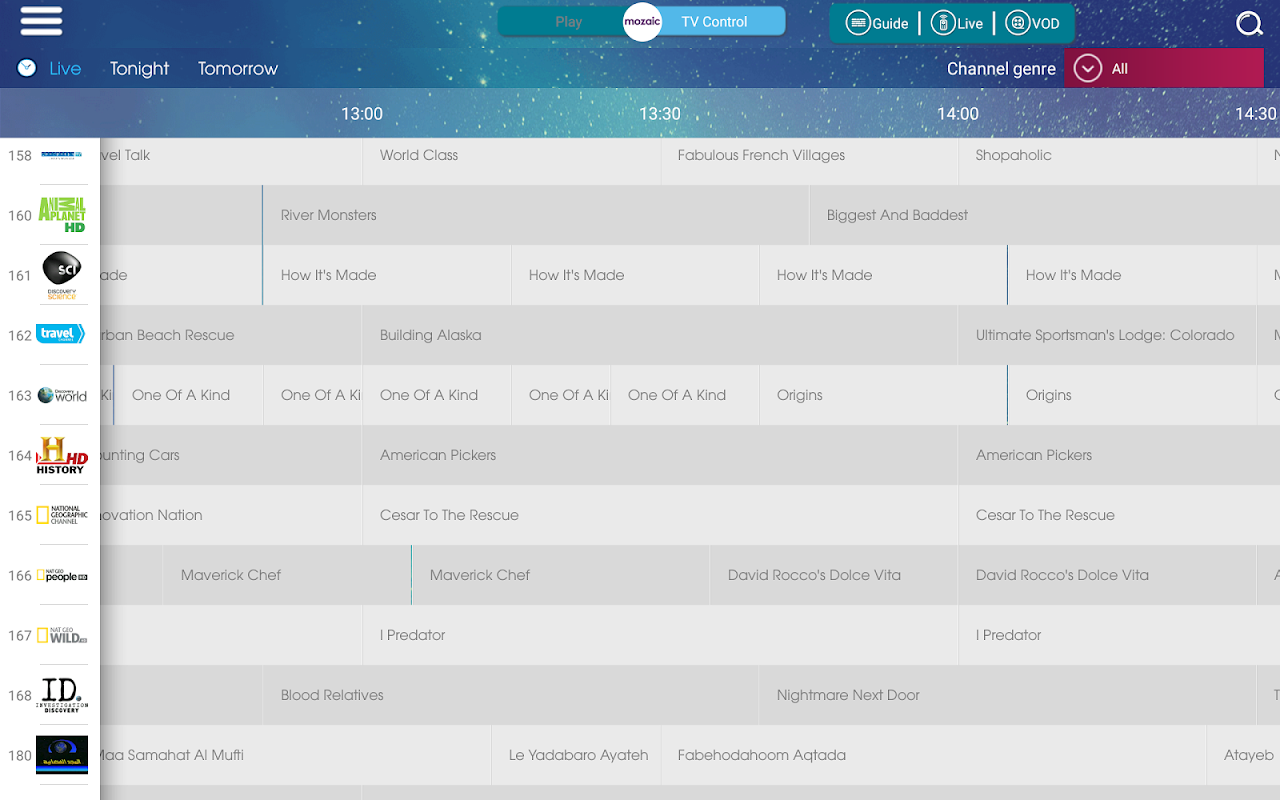Select the Tonight tab

pyautogui.click(x=139, y=68)
